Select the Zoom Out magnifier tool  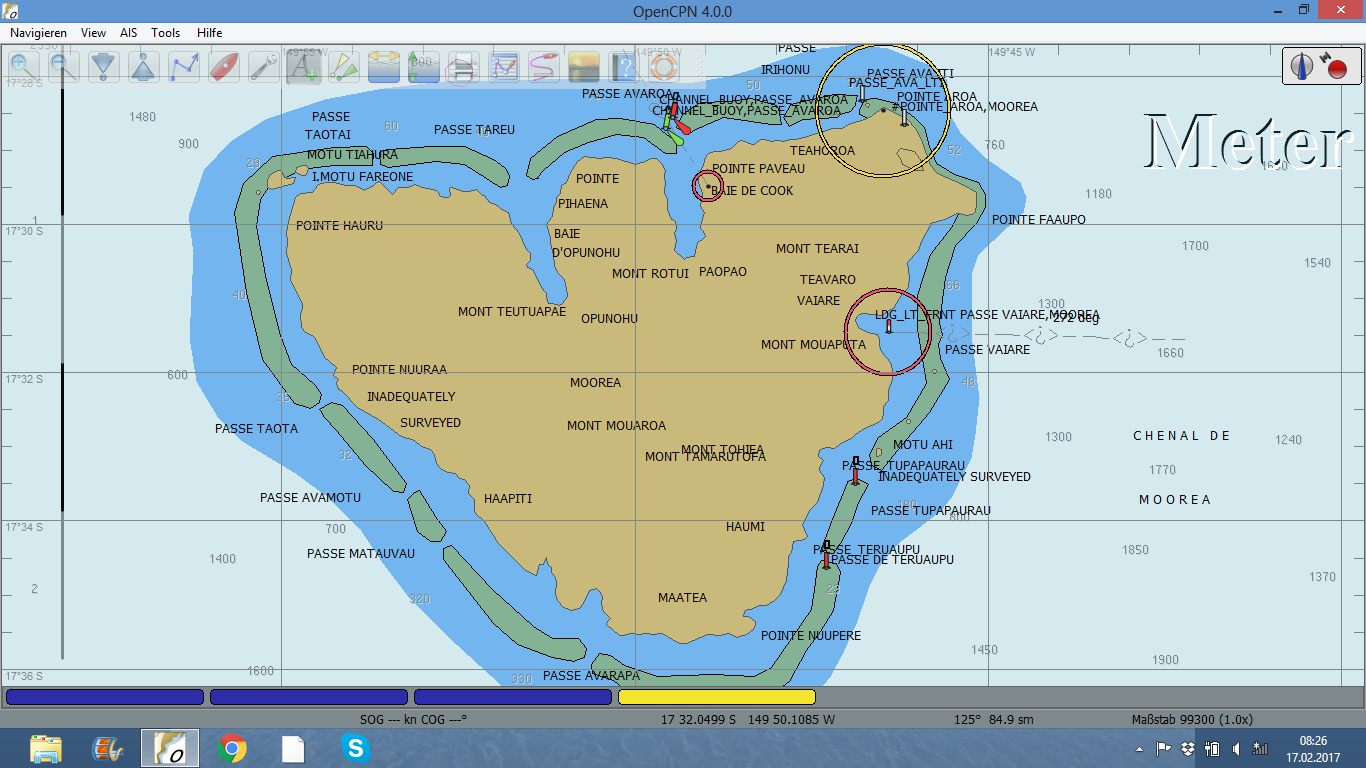[63, 67]
